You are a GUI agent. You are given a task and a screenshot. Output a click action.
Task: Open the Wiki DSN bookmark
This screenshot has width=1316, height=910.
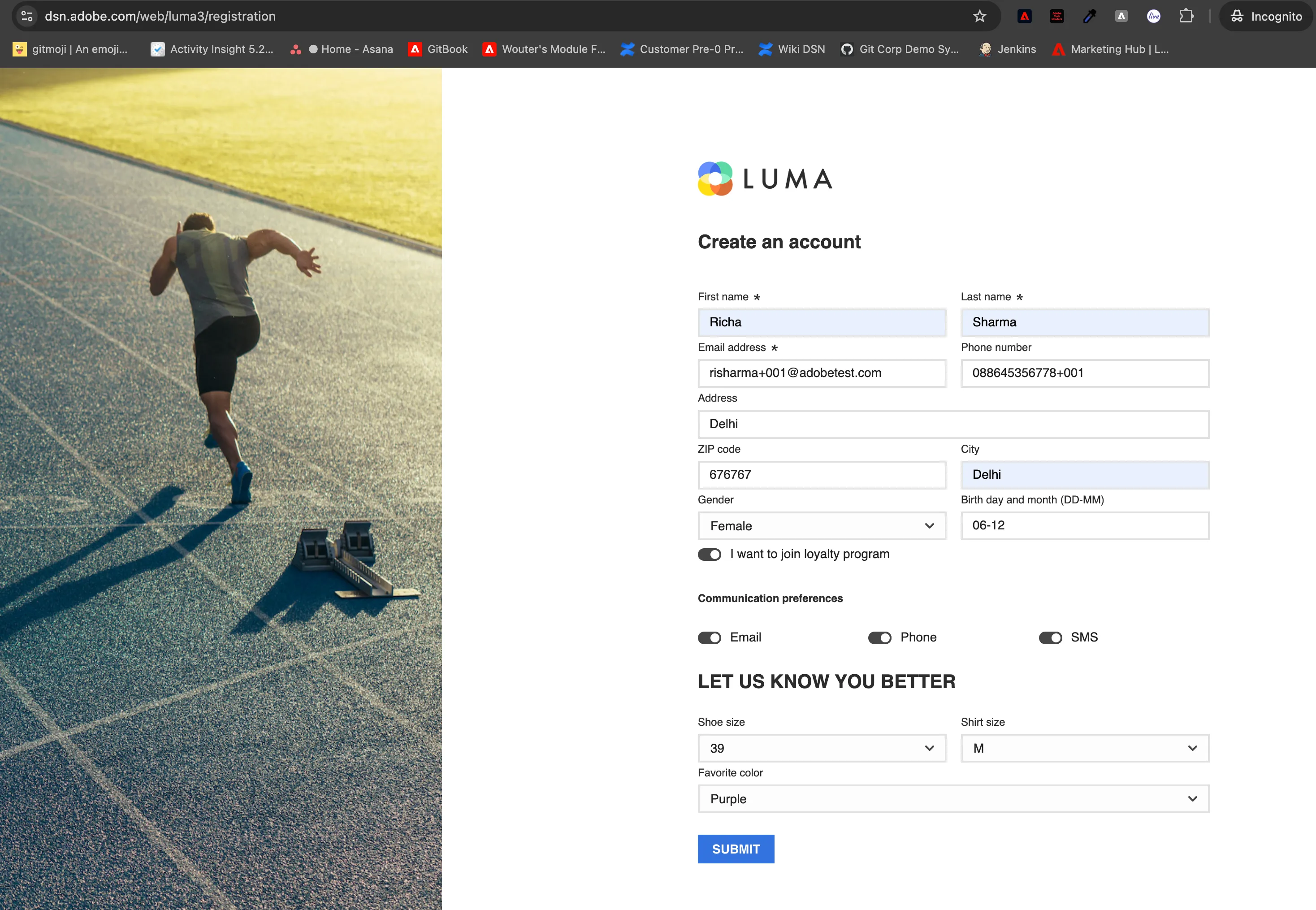pyautogui.click(x=792, y=49)
